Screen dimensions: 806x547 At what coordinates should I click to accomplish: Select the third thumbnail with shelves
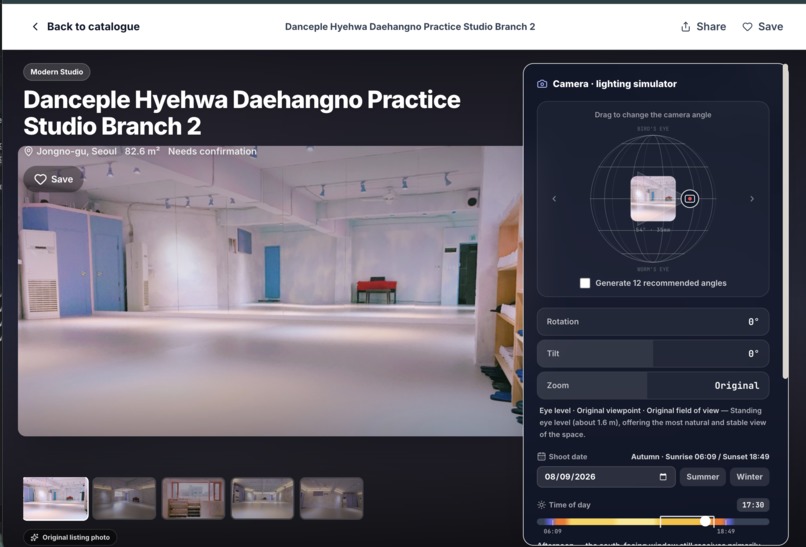[193, 499]
